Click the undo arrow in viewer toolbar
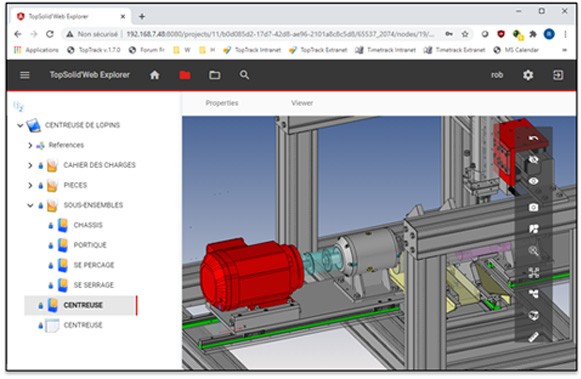 pyautogui.click(x=534, y=138)
